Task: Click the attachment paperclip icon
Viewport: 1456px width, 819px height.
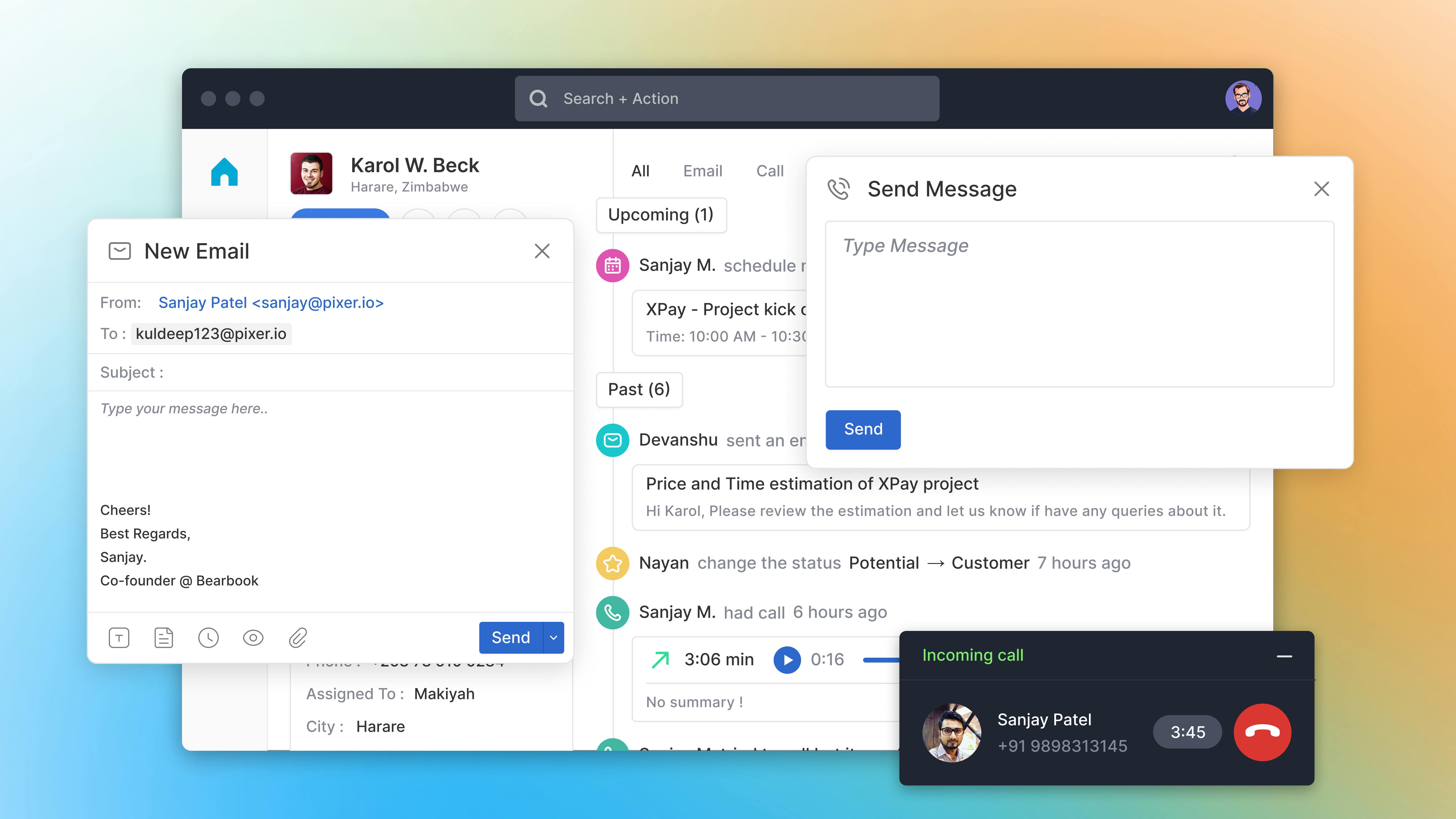Action: click(x=298, y=638)
